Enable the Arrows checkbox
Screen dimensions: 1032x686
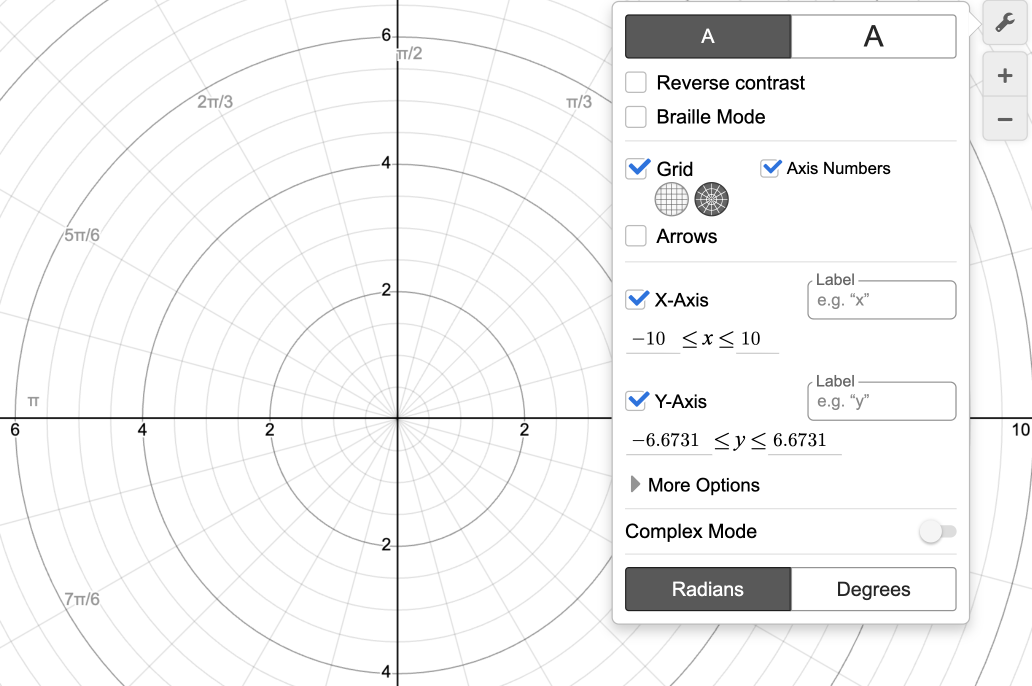coord(636,237)
